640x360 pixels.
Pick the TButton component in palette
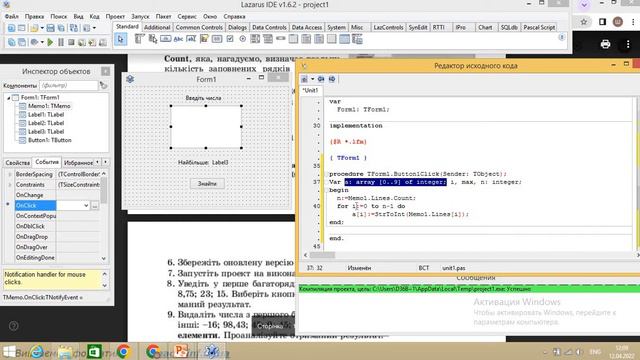[x=165, y=39]
